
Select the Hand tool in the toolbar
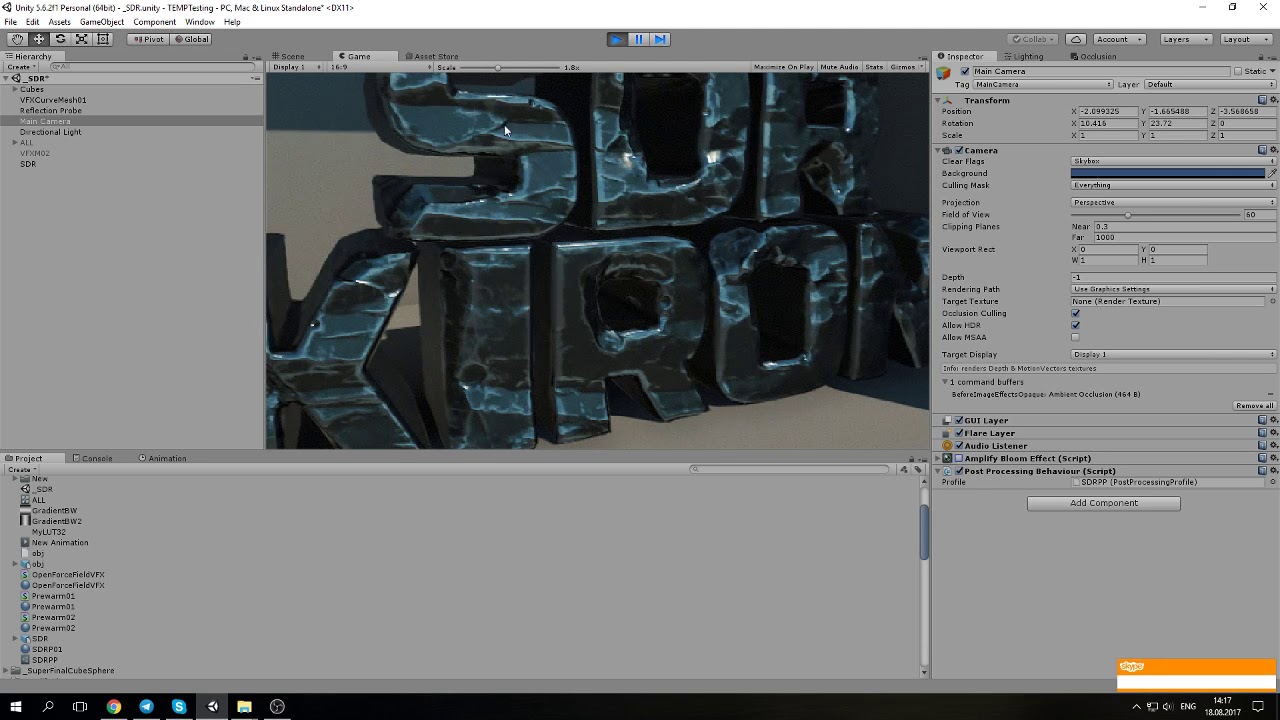tap(17, 39)
